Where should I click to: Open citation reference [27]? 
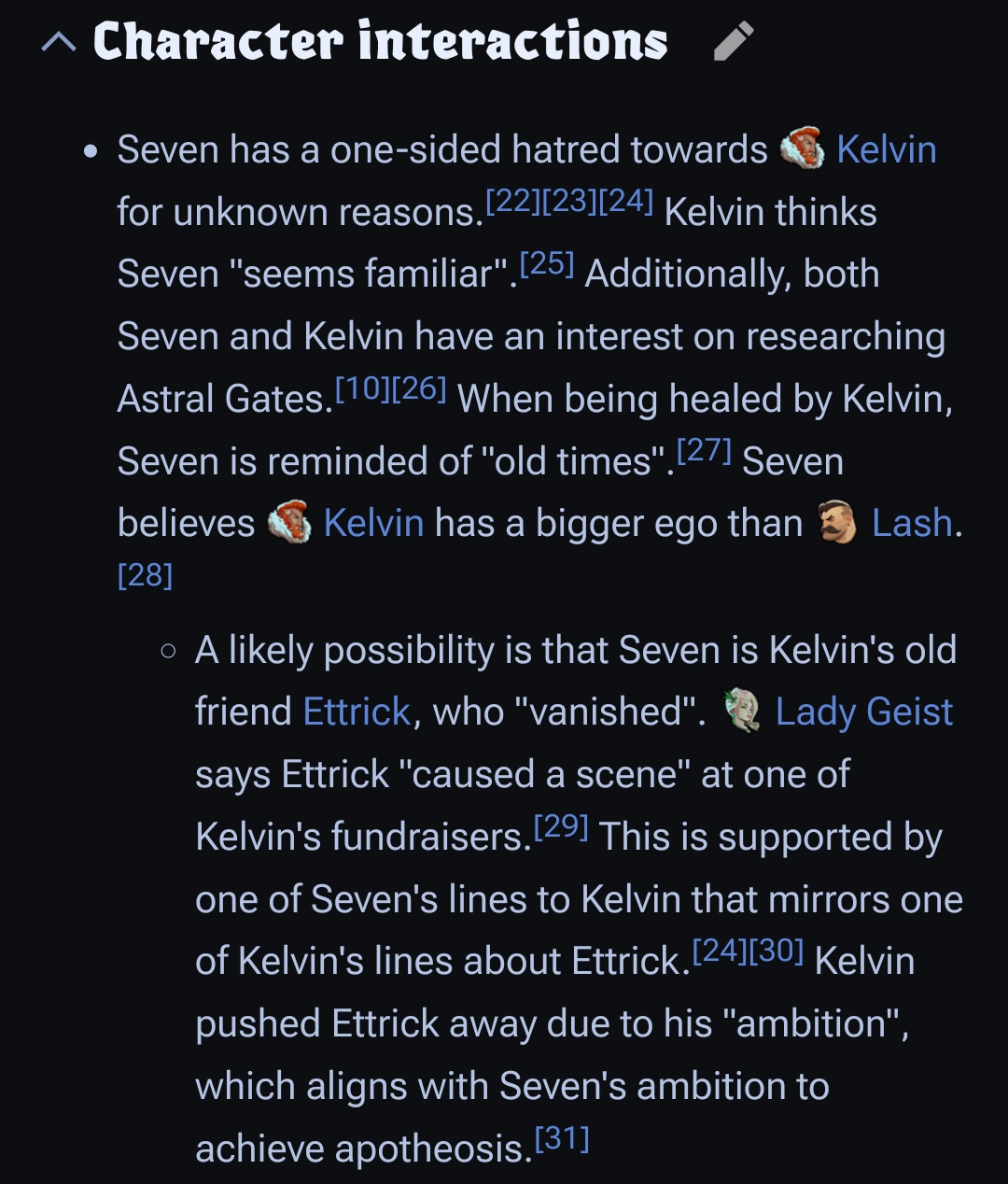point(704,450)
